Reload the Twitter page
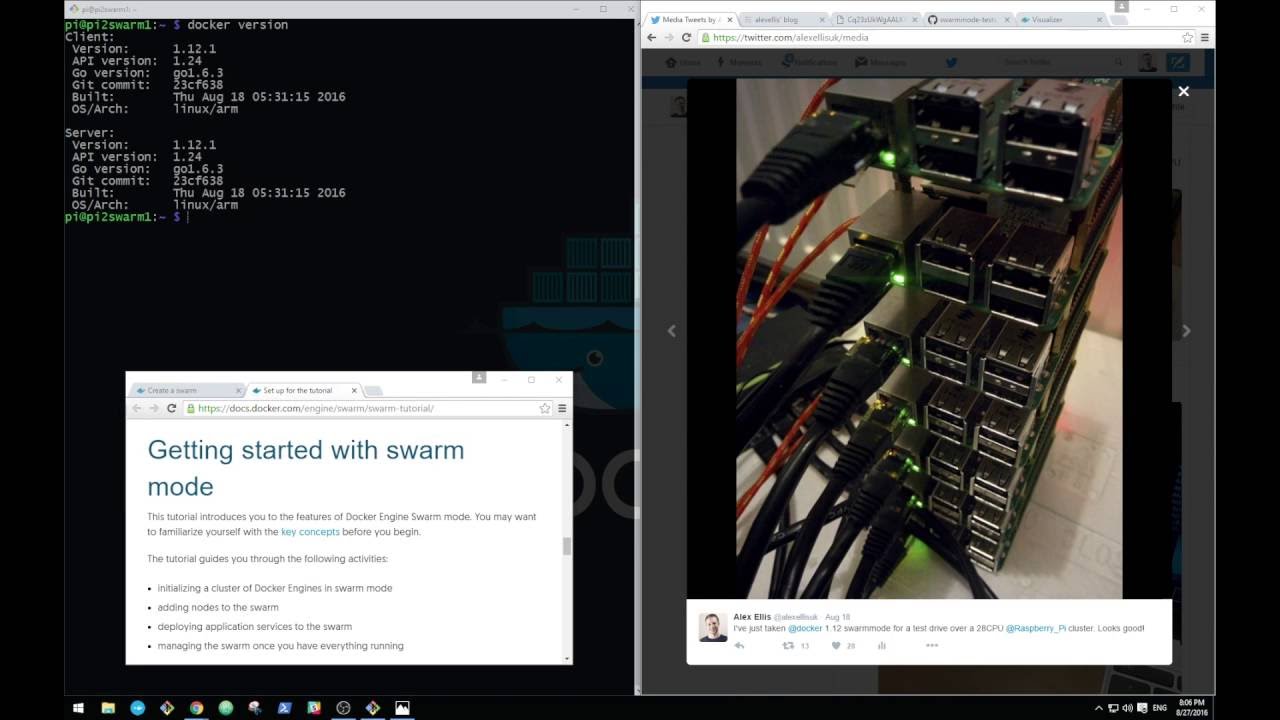The width and height of the screenshot is (1280, 720). click(686, 37)
